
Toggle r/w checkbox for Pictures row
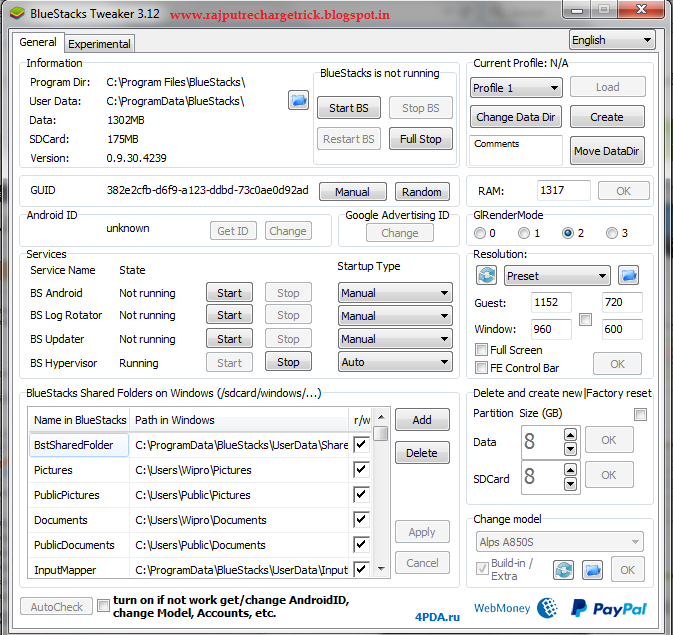361,469
